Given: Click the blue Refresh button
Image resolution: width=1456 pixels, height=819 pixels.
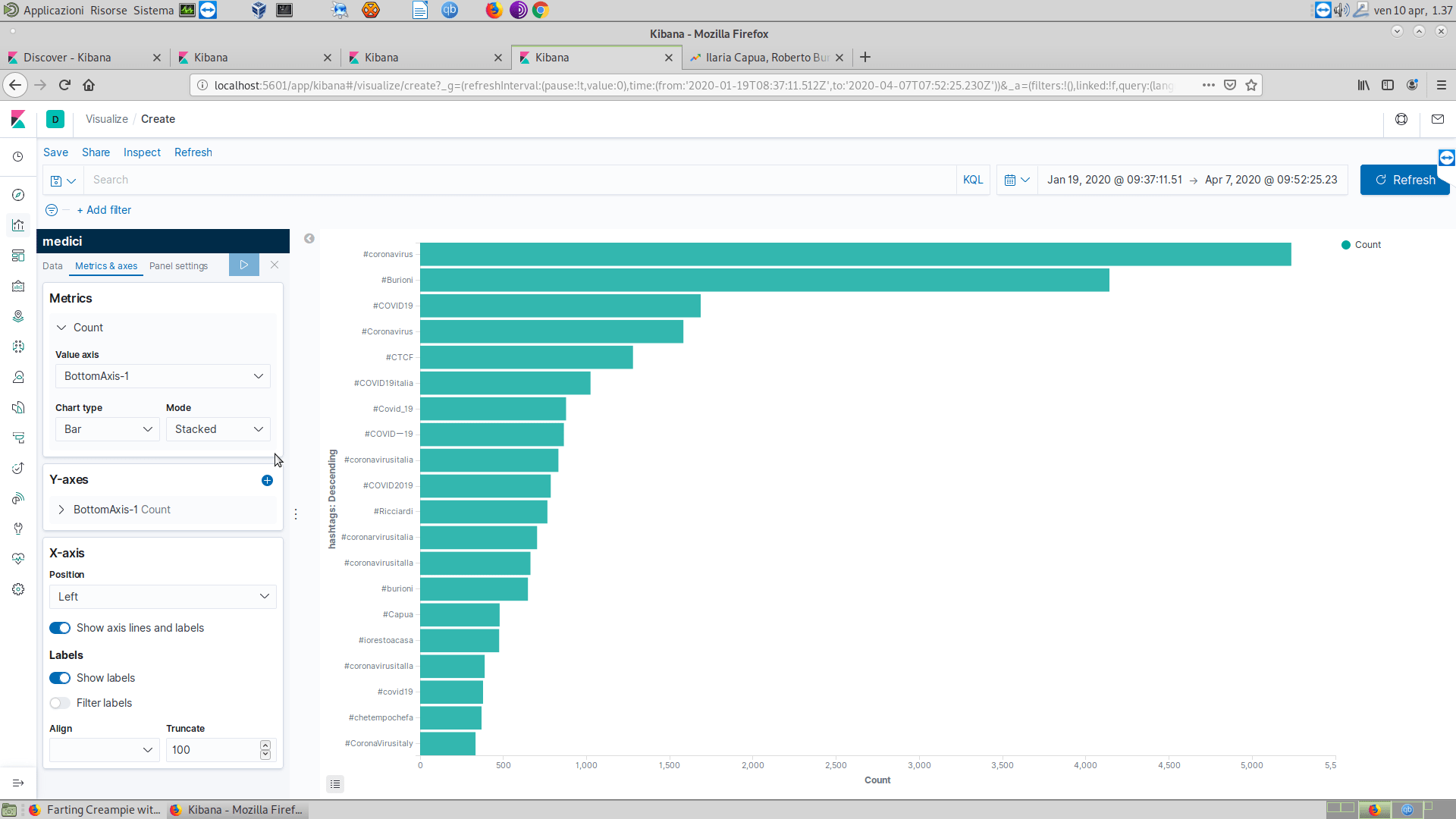Looking at the screenshot, I should (1404, 180).
